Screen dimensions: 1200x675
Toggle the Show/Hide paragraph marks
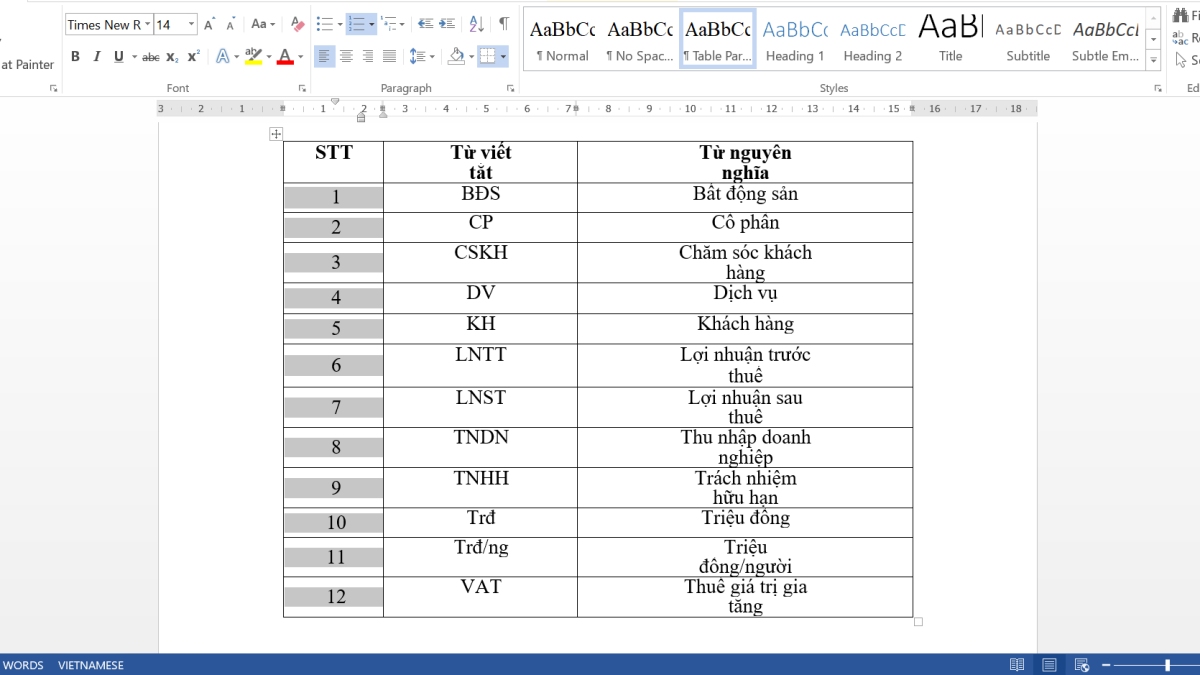[503, 25]
